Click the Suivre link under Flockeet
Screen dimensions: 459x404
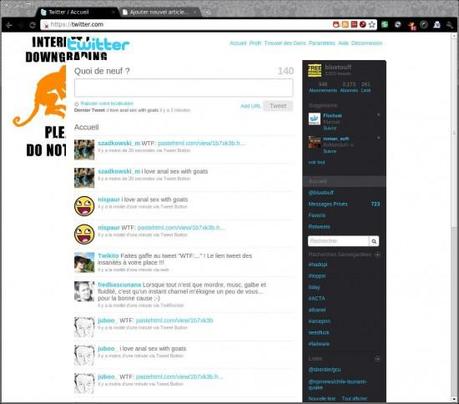coord(330,128)
